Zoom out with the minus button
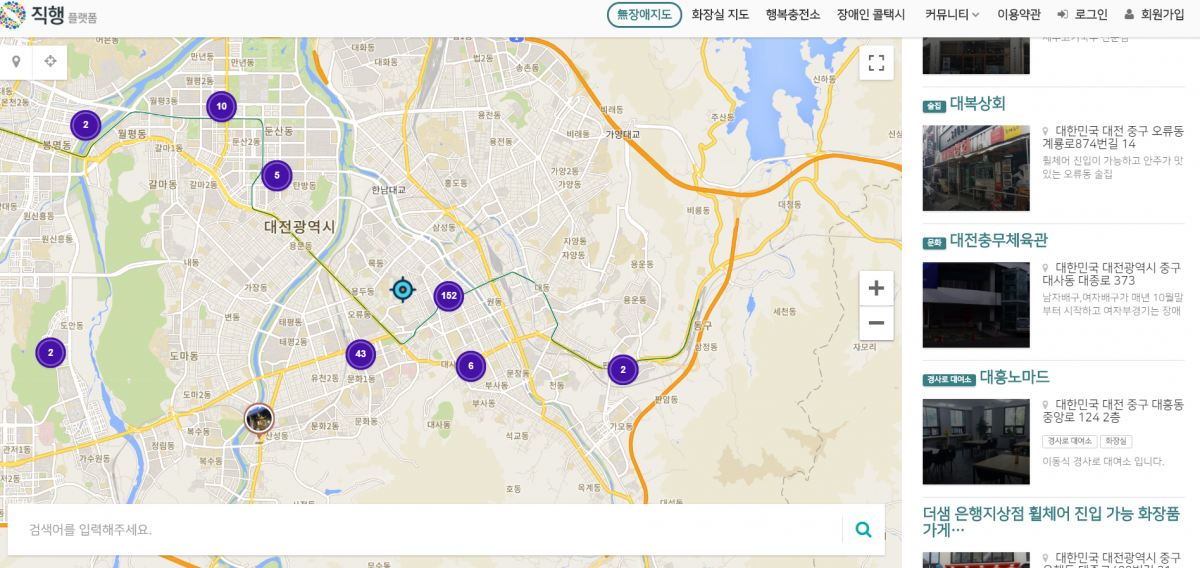The image size is (1200, 568). tap(876, 322)
